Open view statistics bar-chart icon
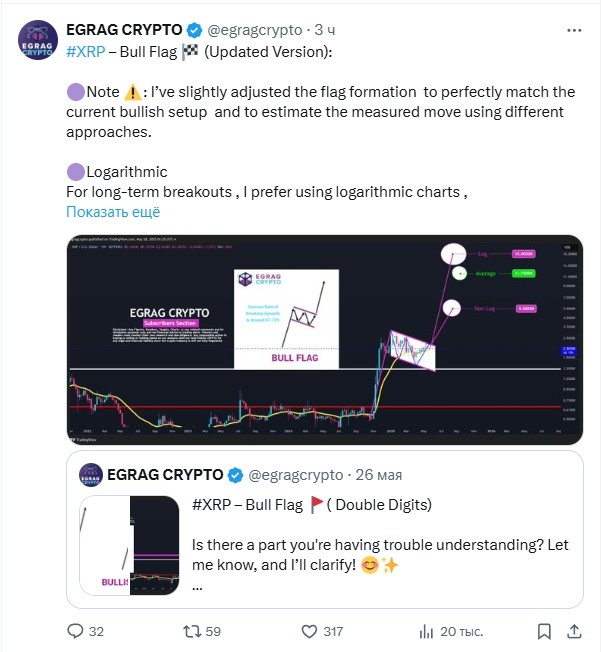This screenshot has height=652, width=601. (427, 631)
